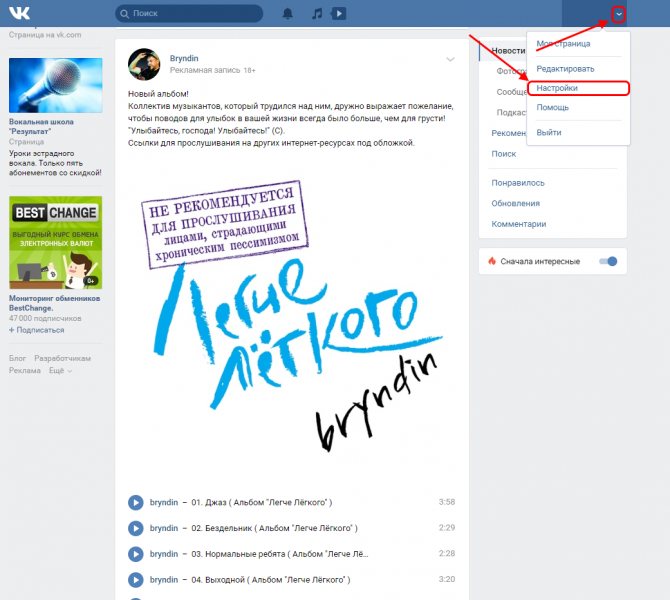Screen dimensions: 670x600
Task: Open the Рекомендации section
Action: pyautogui.click(x=508, y=133)
